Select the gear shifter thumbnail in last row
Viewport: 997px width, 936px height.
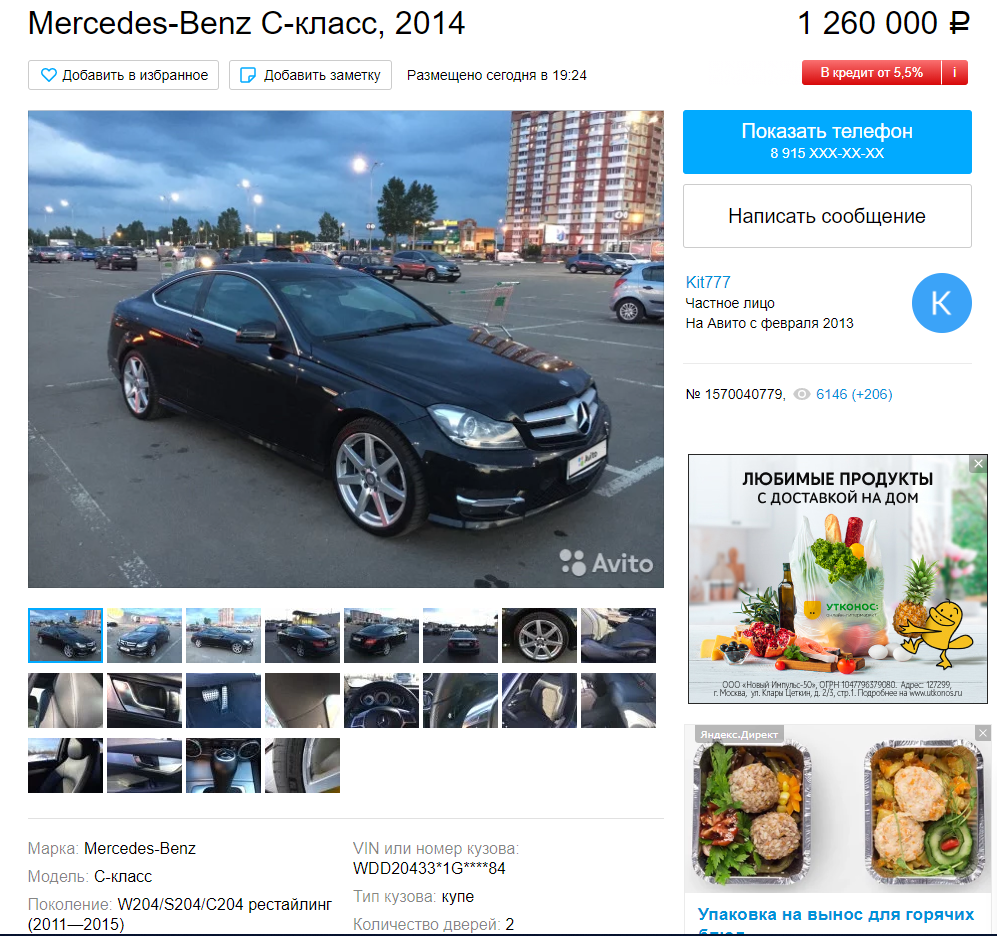coord(223,765)
